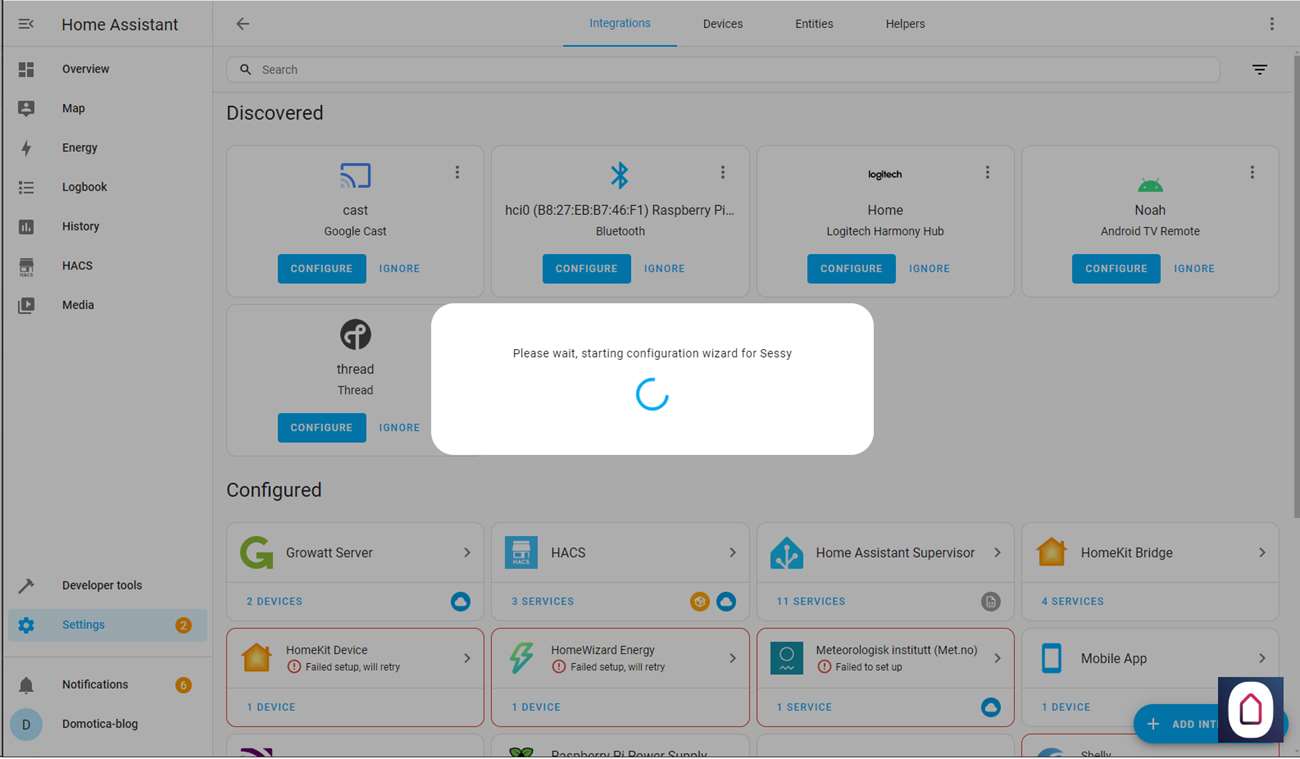
Task: Switch to the Integrations tab
Action: [x=620, y=24]
